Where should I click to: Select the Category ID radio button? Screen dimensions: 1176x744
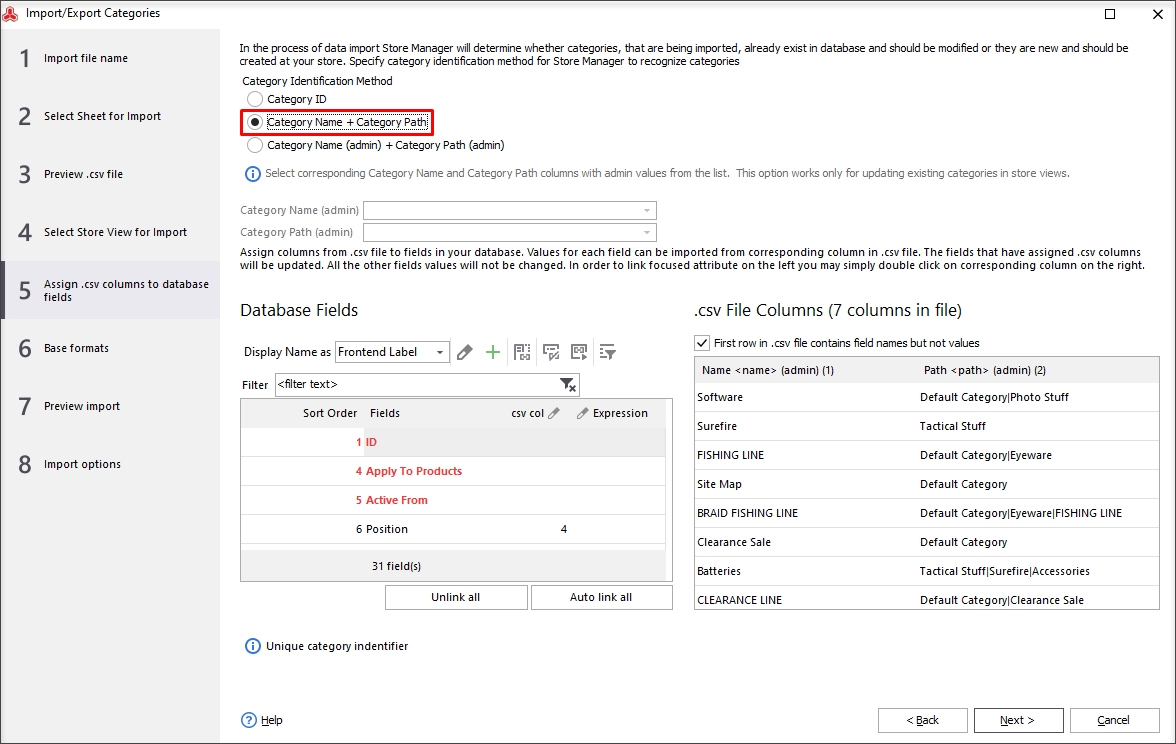click(x=255, y=99)
